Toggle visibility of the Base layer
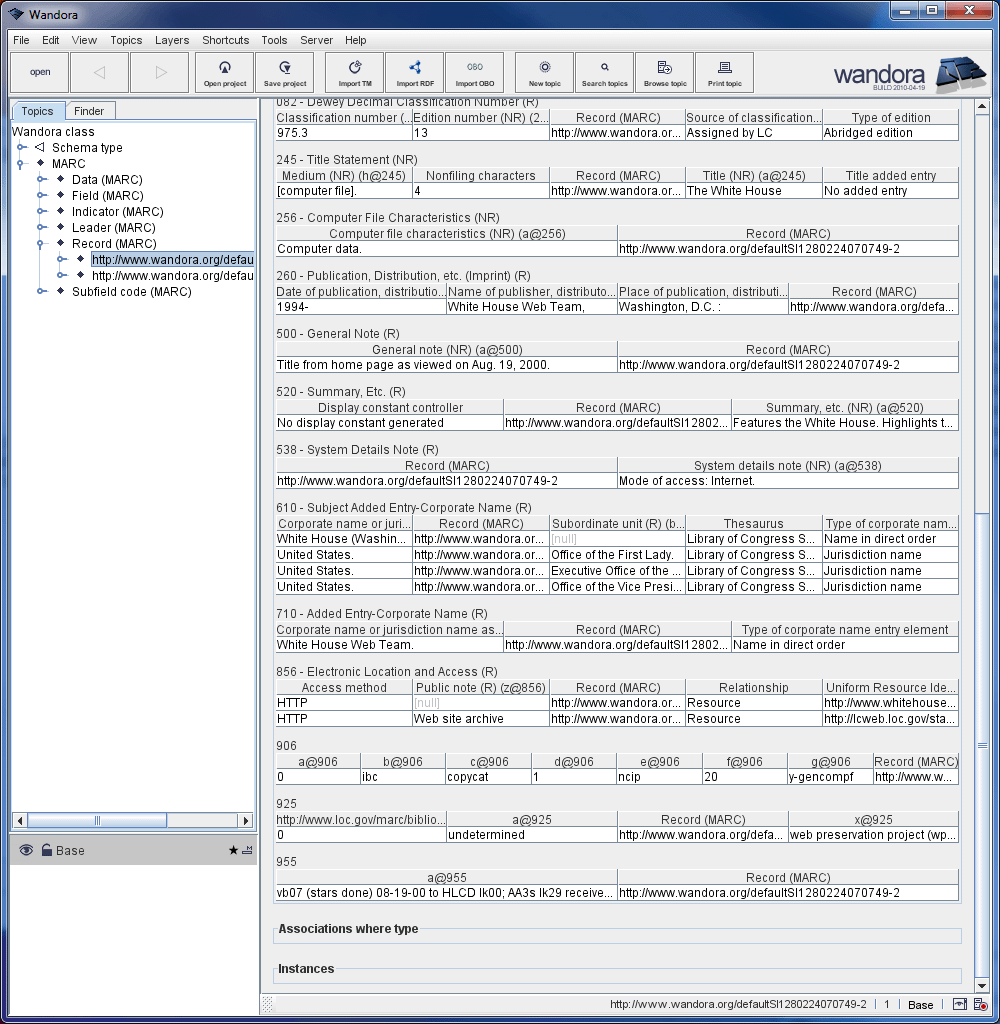This screenshot has width=1000, height=1024. (x=25, y=850)
